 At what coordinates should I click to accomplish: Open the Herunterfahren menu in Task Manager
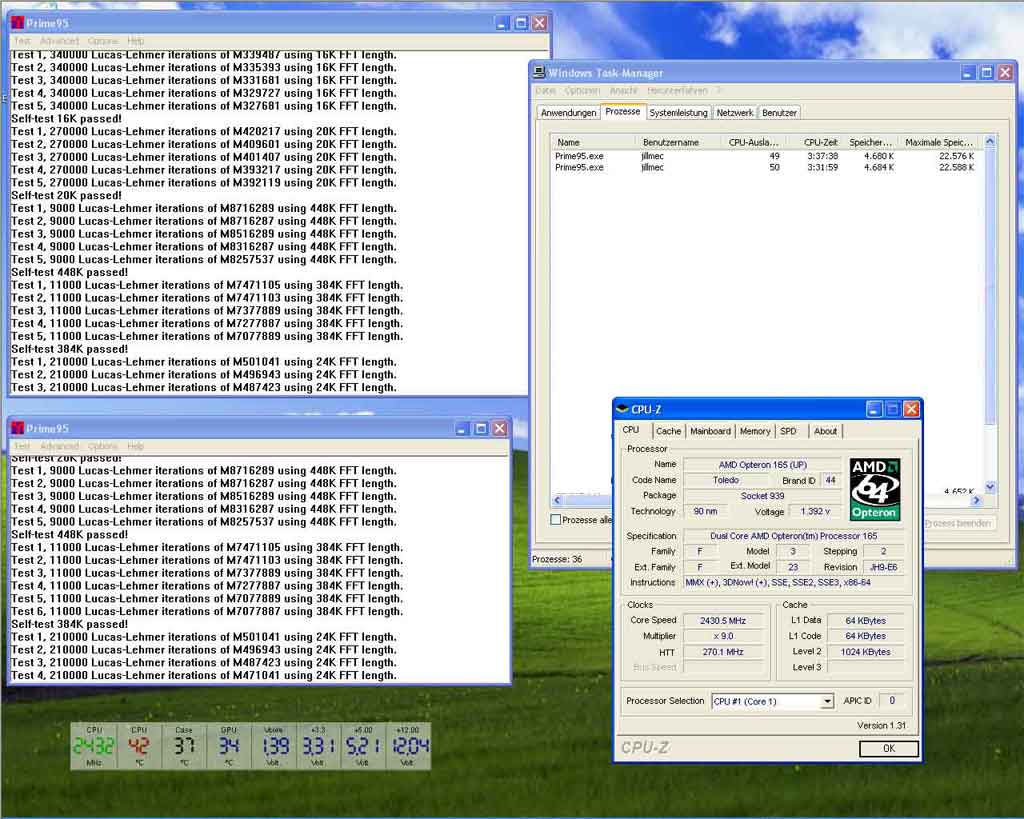tap(679, 91)
